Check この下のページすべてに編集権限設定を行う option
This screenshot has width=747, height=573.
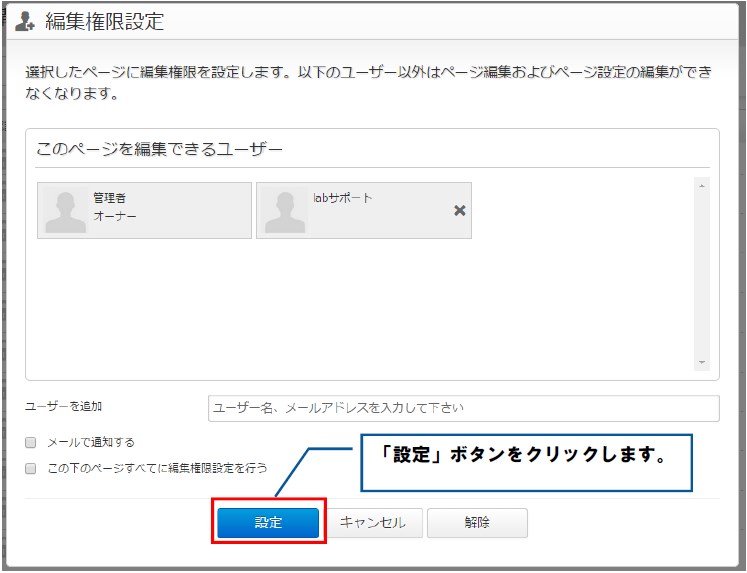coord(30,468)
